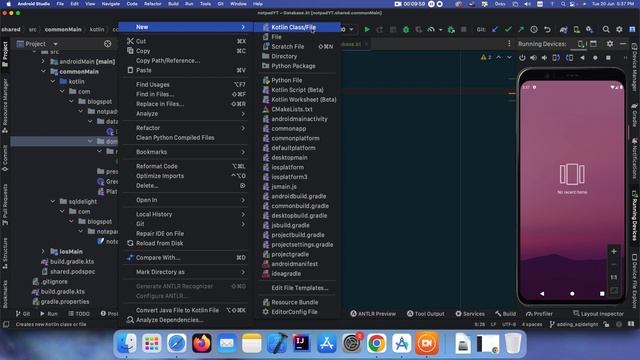Open Running Devices settings gear
Screen dimensions: 640x360
coord(610,44)
